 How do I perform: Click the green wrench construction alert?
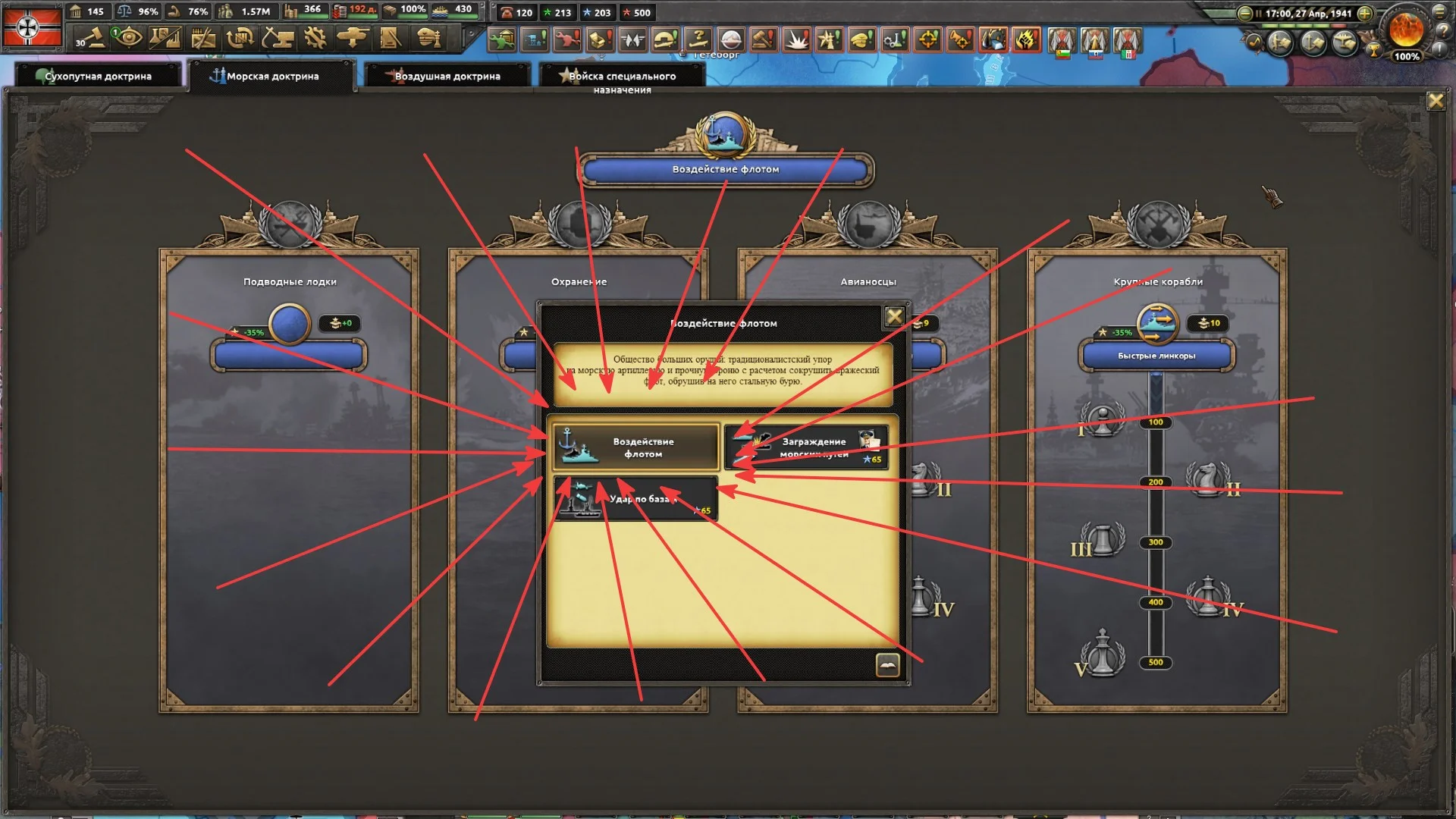tap(501, 39)
